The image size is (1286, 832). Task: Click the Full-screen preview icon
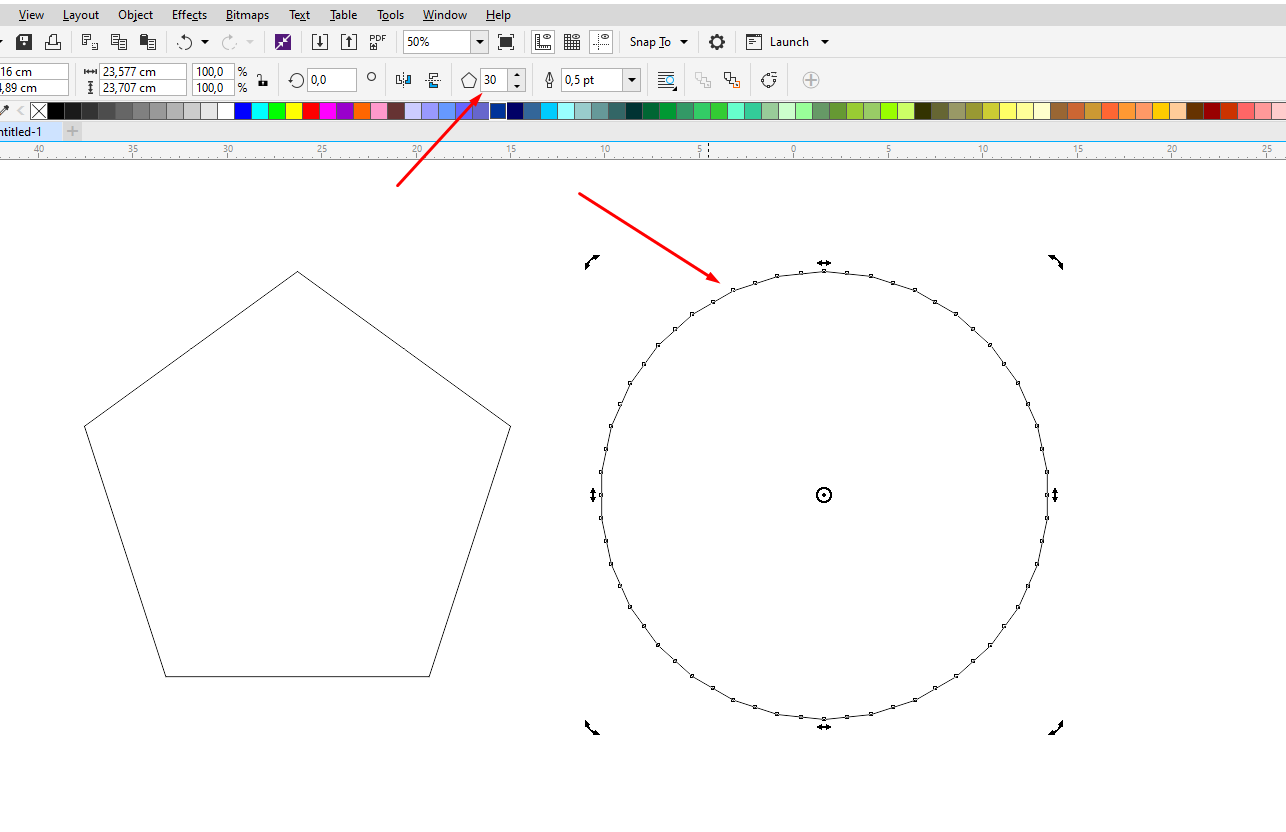click(x=506, y=42)
